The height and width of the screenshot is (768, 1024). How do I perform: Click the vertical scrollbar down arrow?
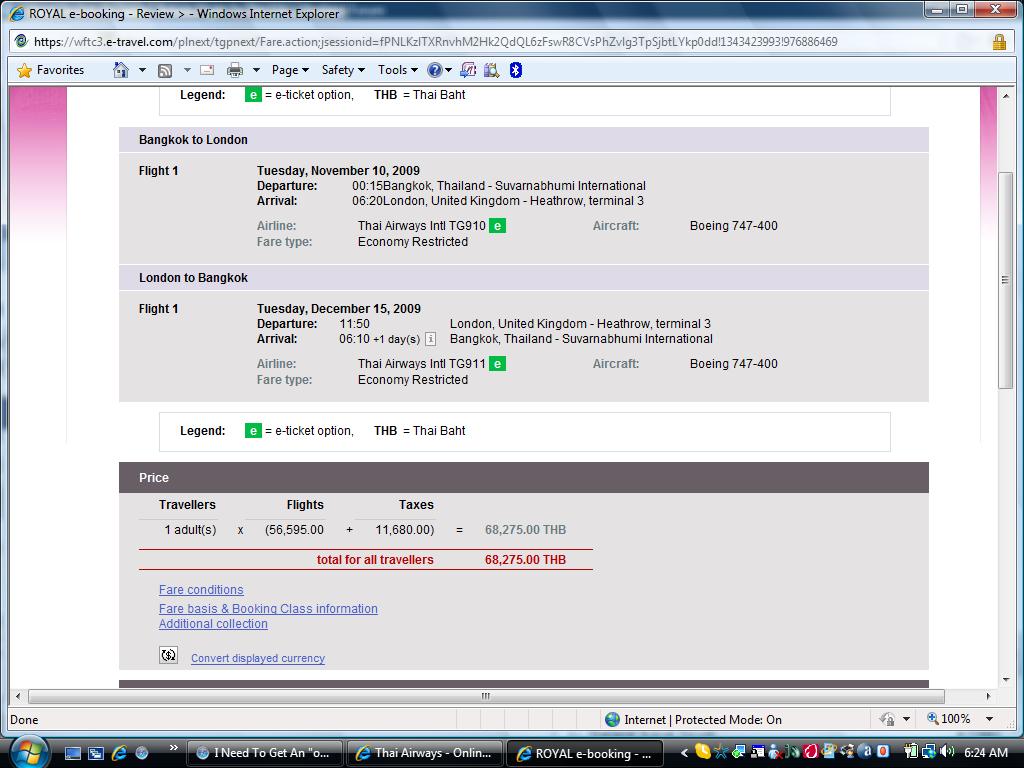tap(1005, 680)
